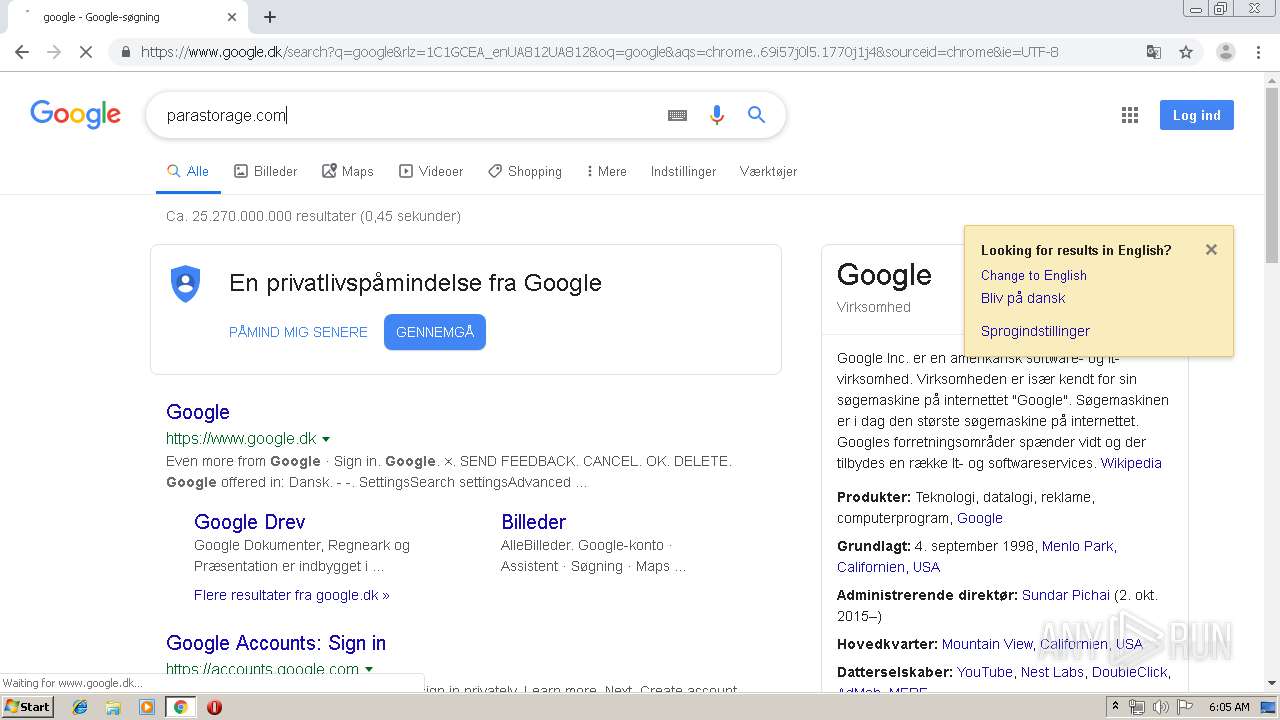Click the flag icon in the system tray
Image resolution: width=1280 pixels, height=720 pixels.
click(1185, 707)
